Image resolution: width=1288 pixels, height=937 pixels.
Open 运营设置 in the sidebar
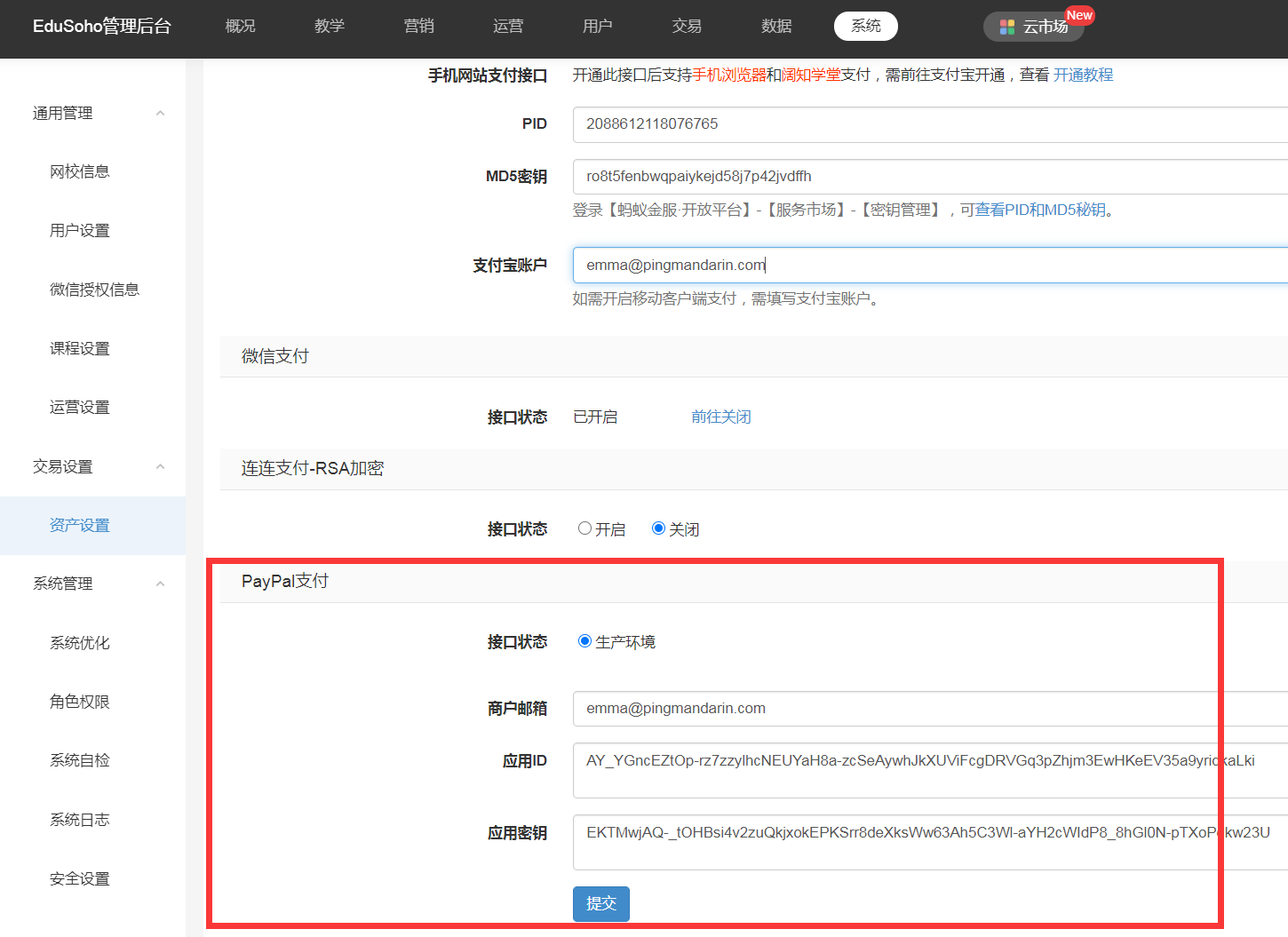[80, 407]
